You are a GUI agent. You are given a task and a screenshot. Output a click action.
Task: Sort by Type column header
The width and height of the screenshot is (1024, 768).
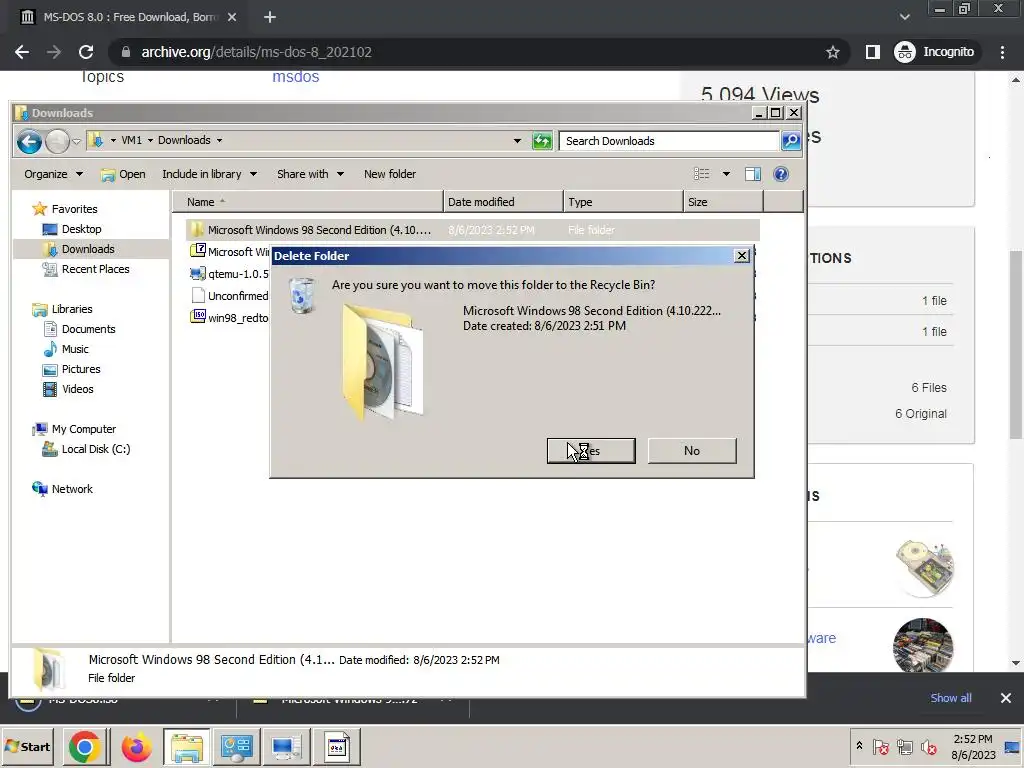(623, 202)
